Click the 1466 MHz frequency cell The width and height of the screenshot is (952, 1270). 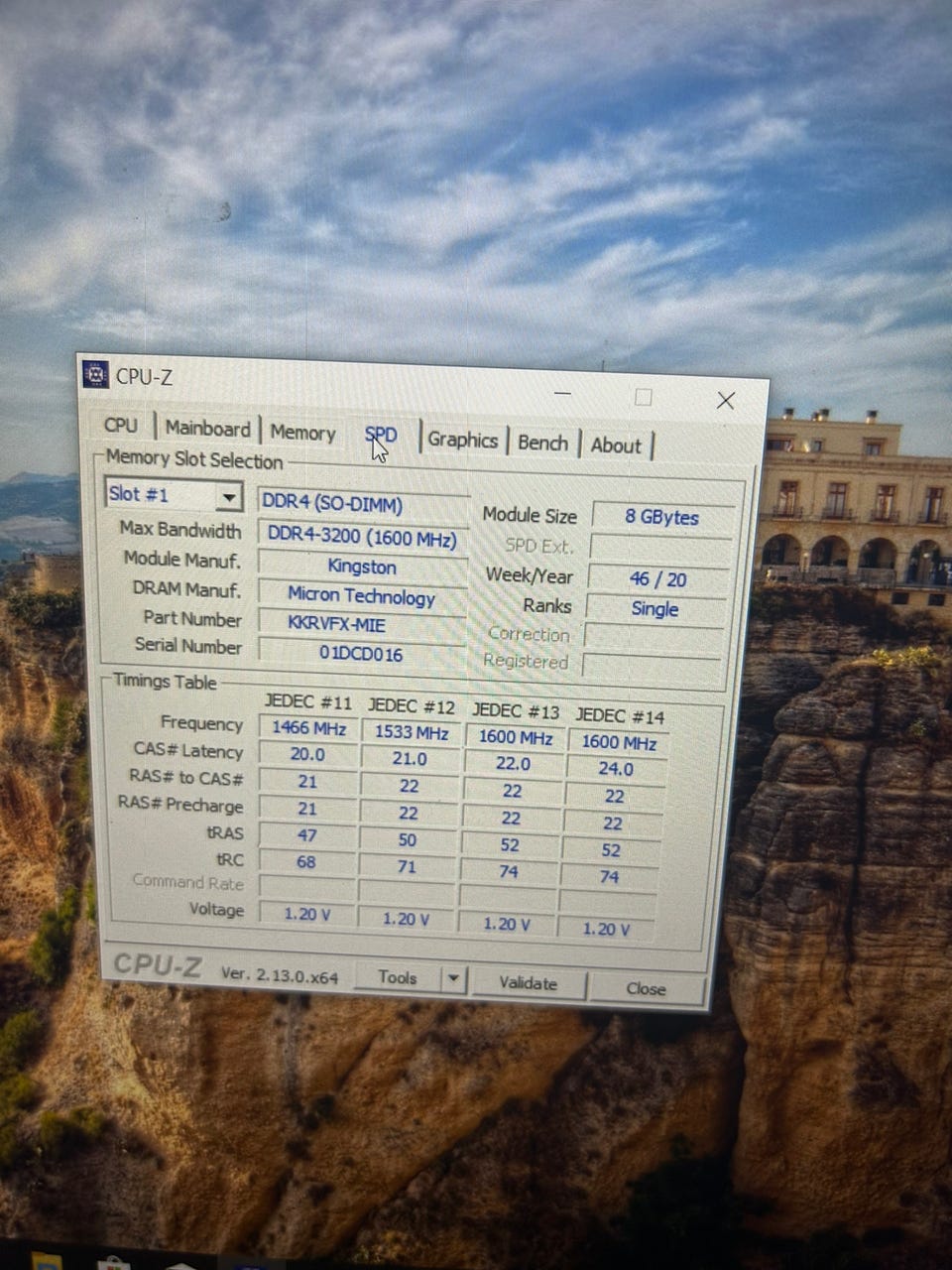pos(308,727)
